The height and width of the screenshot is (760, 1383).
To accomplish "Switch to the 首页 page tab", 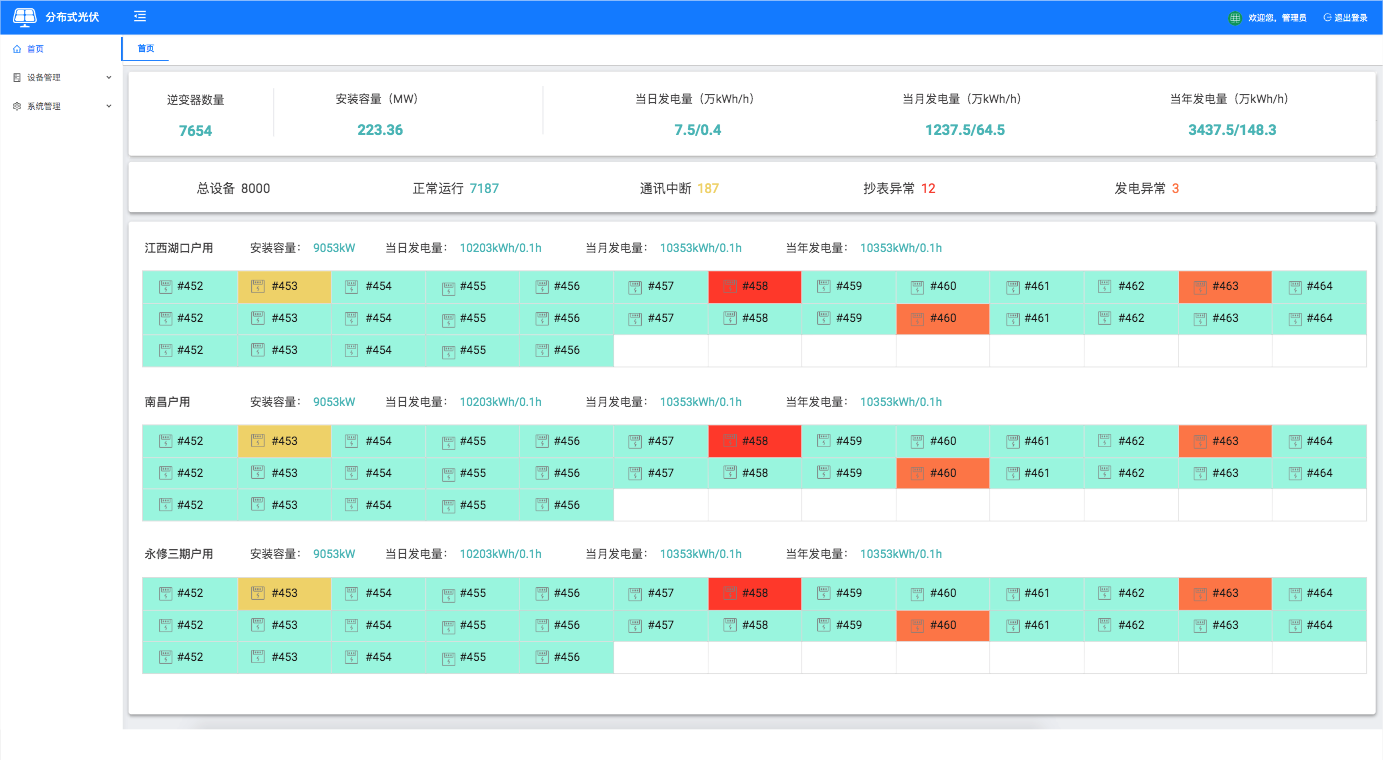I will [x=146, y=48].
